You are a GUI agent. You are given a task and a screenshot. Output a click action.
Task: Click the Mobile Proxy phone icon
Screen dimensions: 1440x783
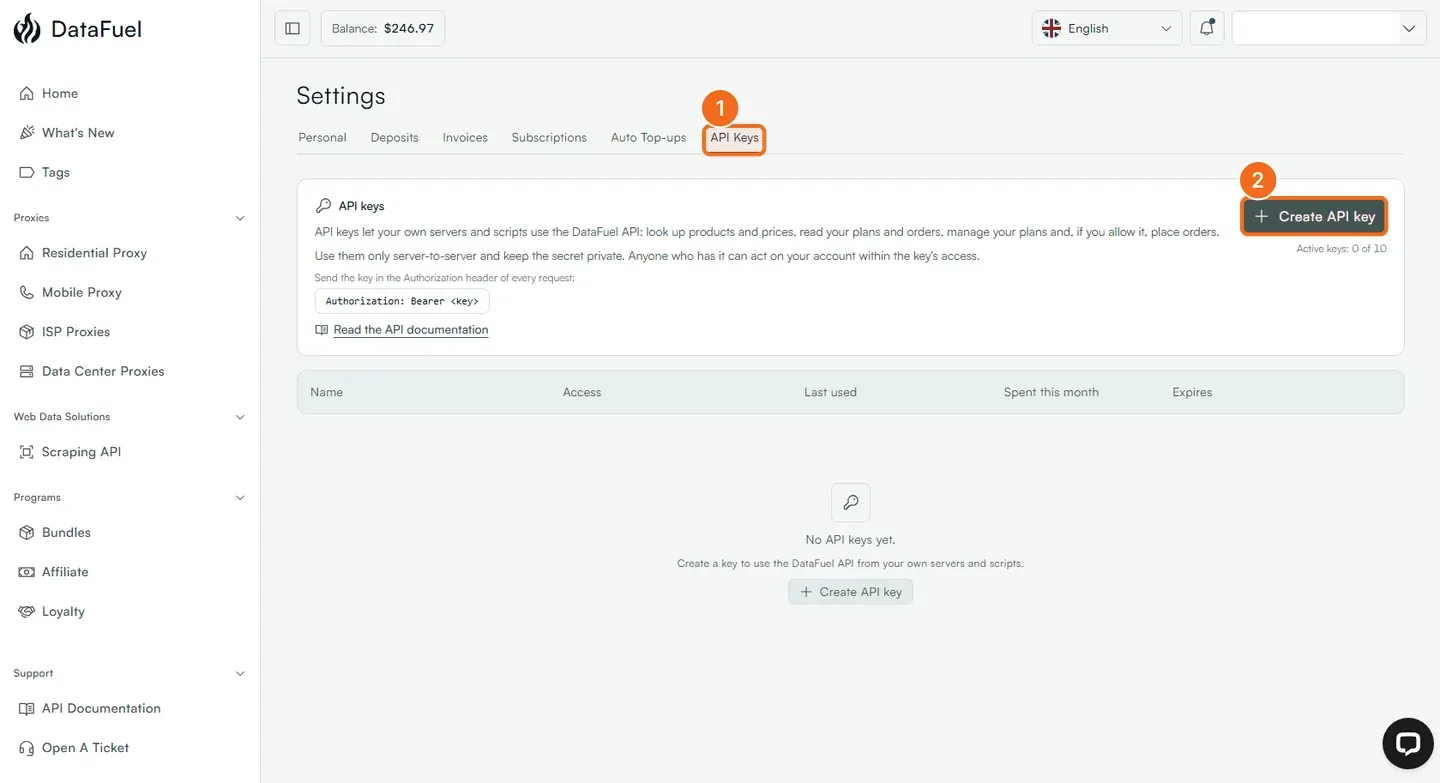[x=27, y=292]
